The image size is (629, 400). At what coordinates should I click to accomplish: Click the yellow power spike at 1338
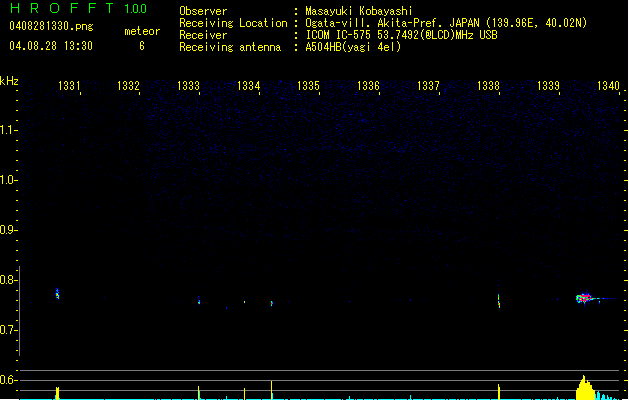[x=499, y=392]
